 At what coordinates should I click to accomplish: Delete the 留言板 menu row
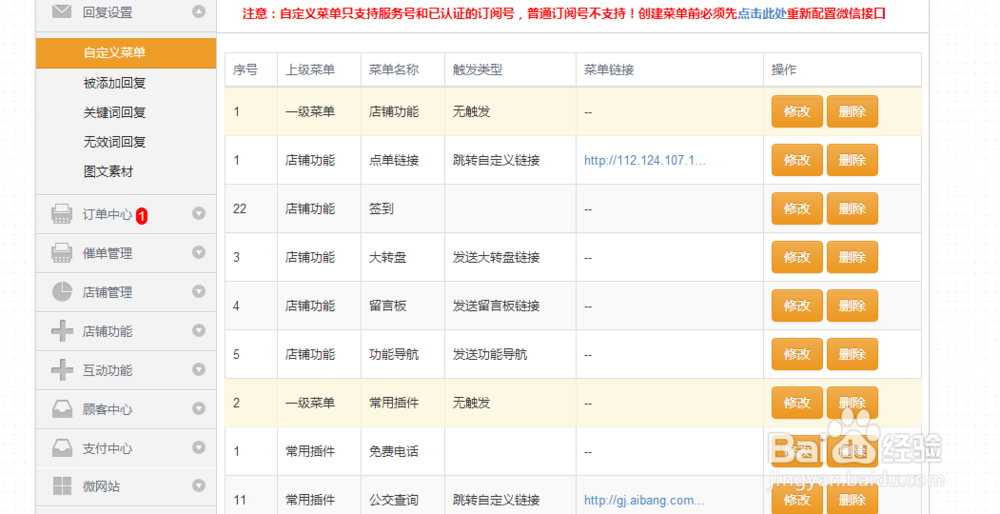click(x=852, y=305)
